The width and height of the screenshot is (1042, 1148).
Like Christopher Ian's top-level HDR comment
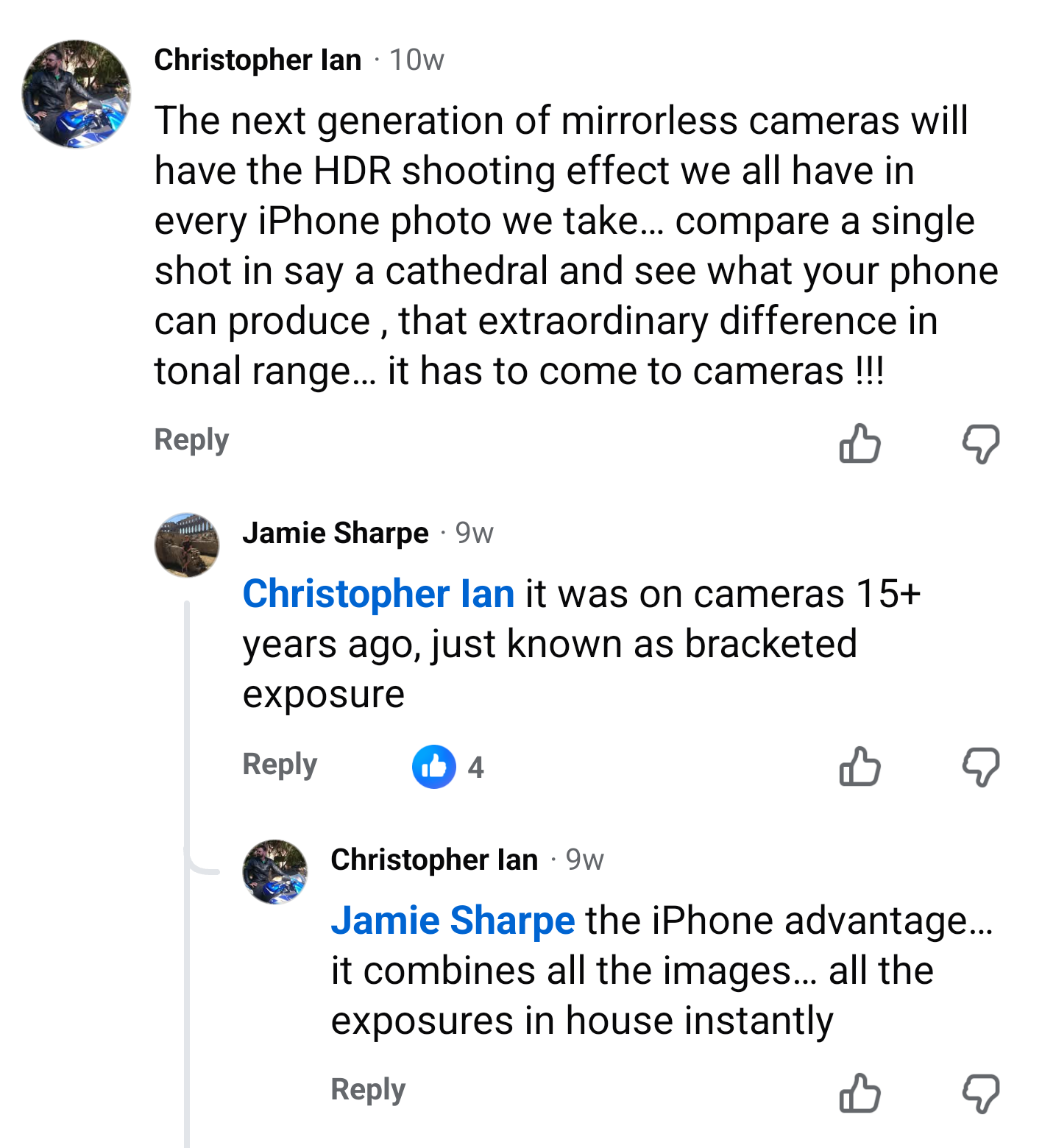[860, 443]
